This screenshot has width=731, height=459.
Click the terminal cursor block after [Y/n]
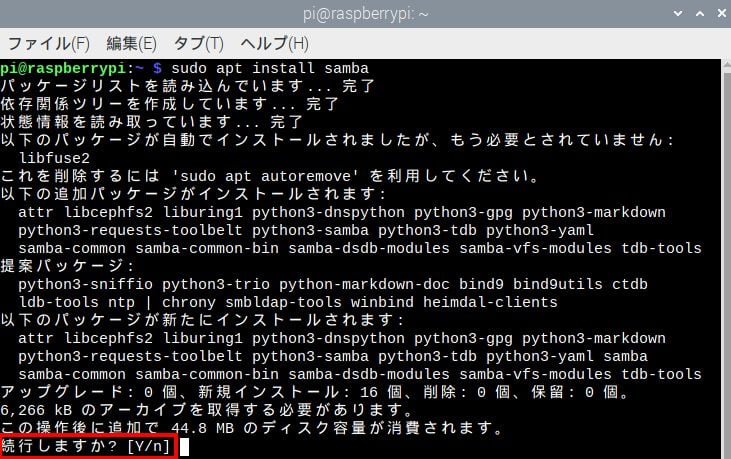[x=185, y=447]
